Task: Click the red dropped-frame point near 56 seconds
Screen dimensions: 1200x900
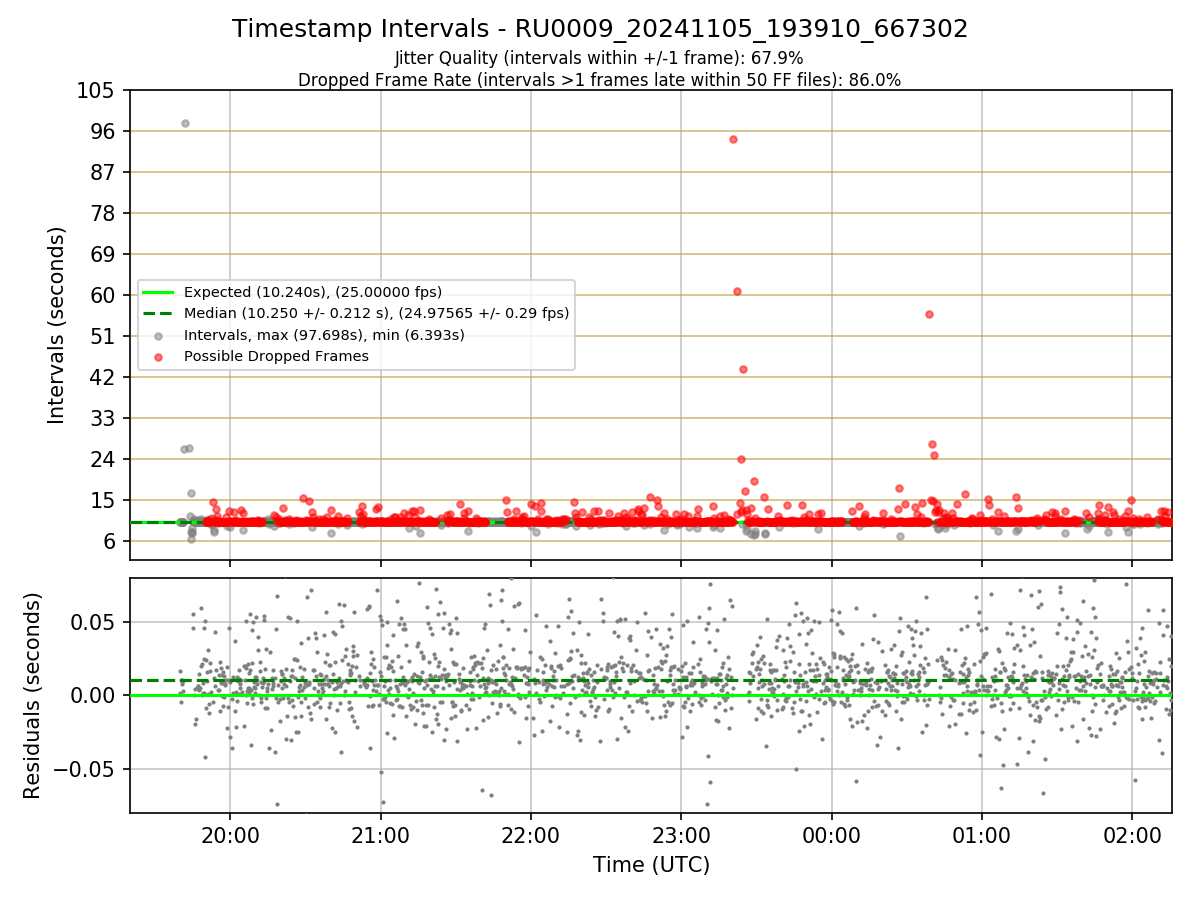Action: pos(929,314)
